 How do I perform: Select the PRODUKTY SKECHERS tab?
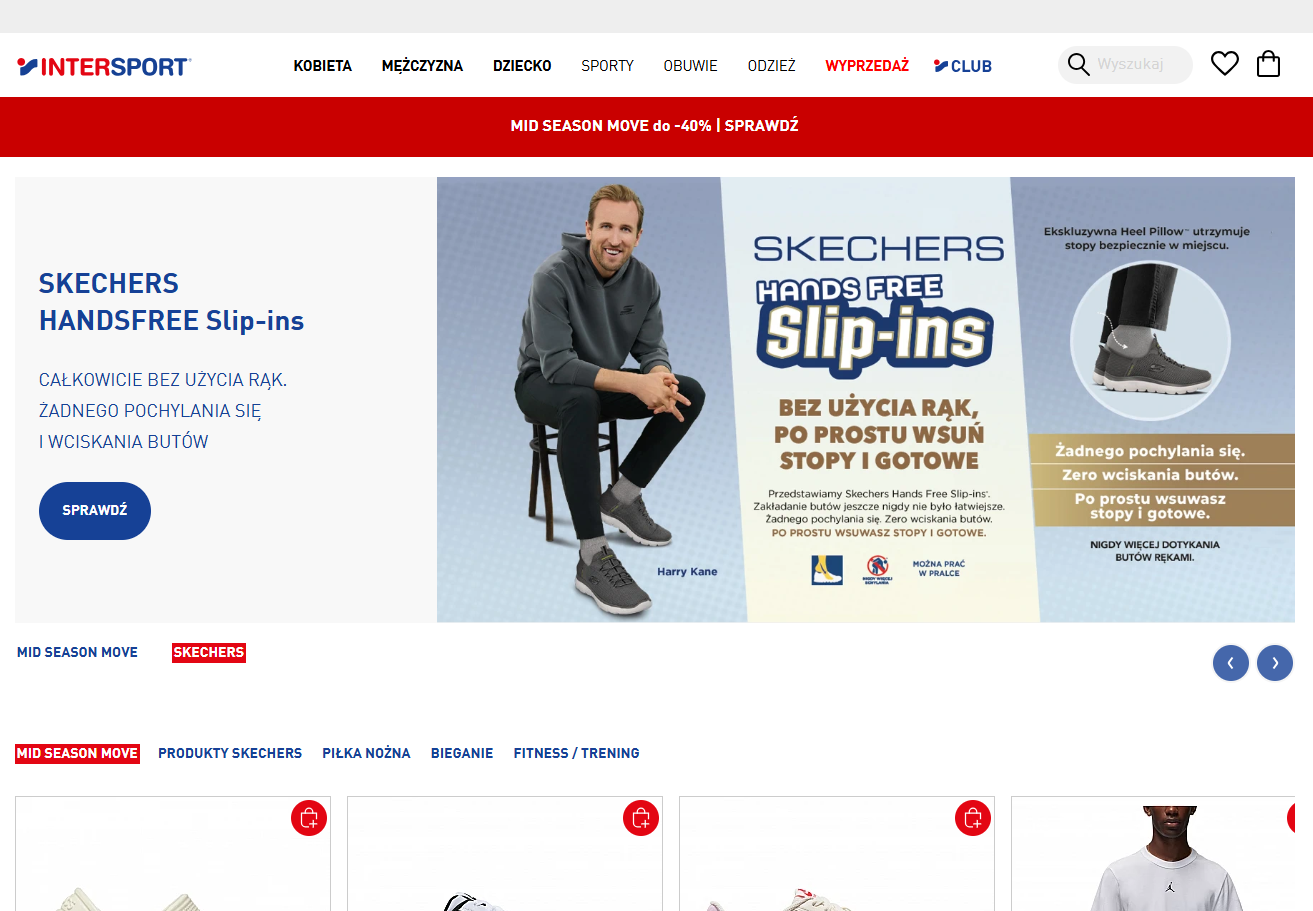[230, 753]
